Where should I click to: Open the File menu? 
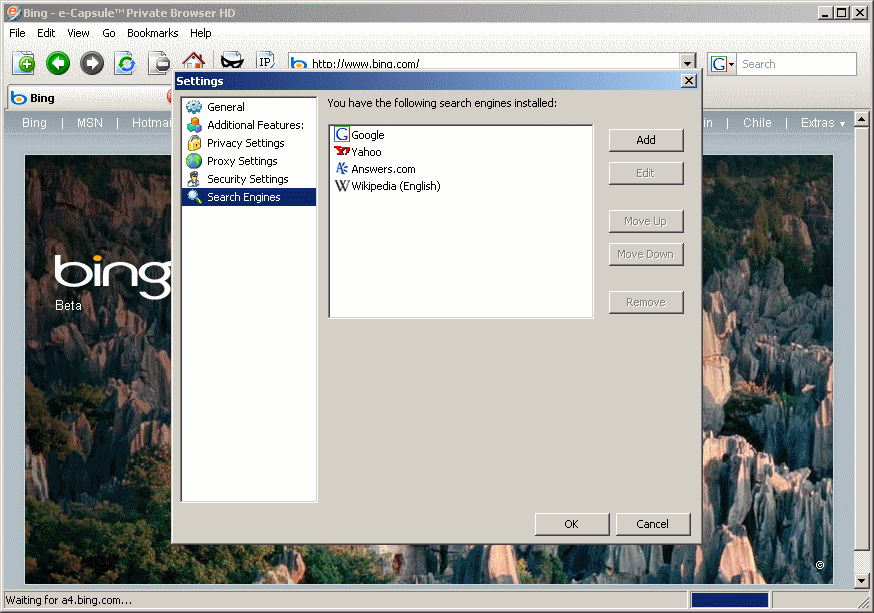[x=17, y=33]
